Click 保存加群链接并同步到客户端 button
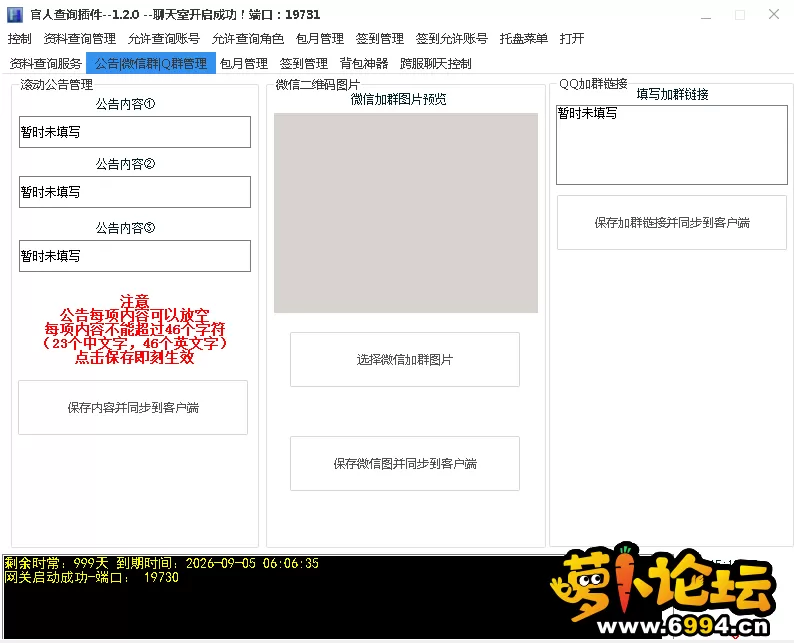794x643 pixels. [672, 222]
